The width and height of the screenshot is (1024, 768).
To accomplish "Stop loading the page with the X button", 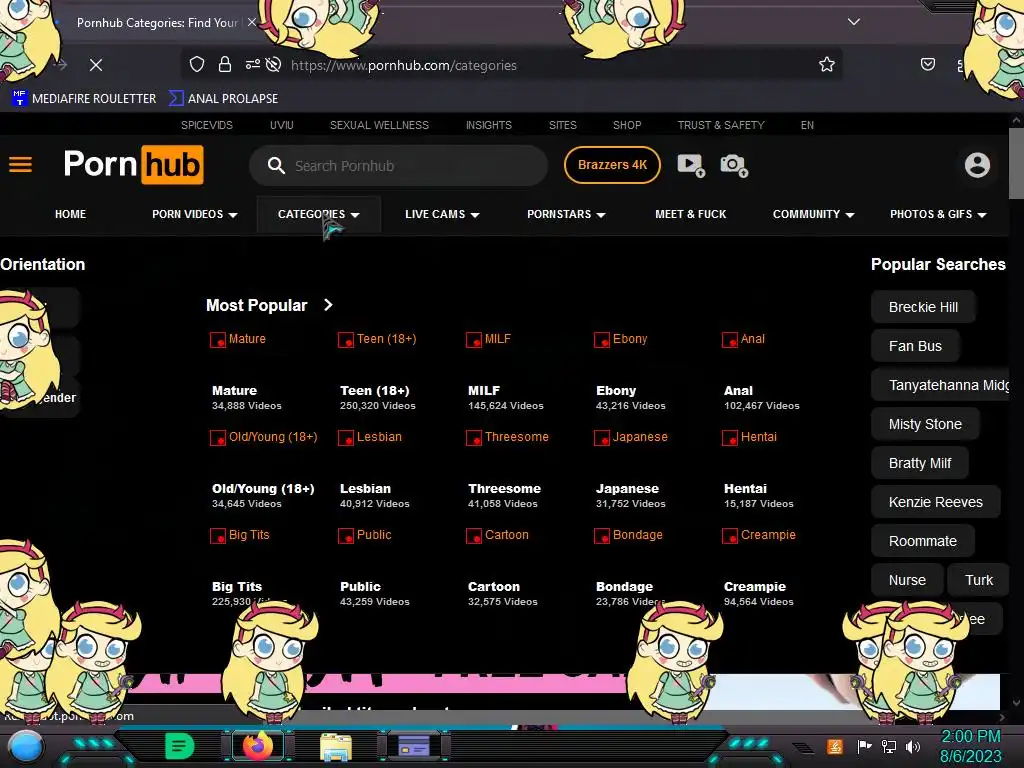I will (96, 65).
